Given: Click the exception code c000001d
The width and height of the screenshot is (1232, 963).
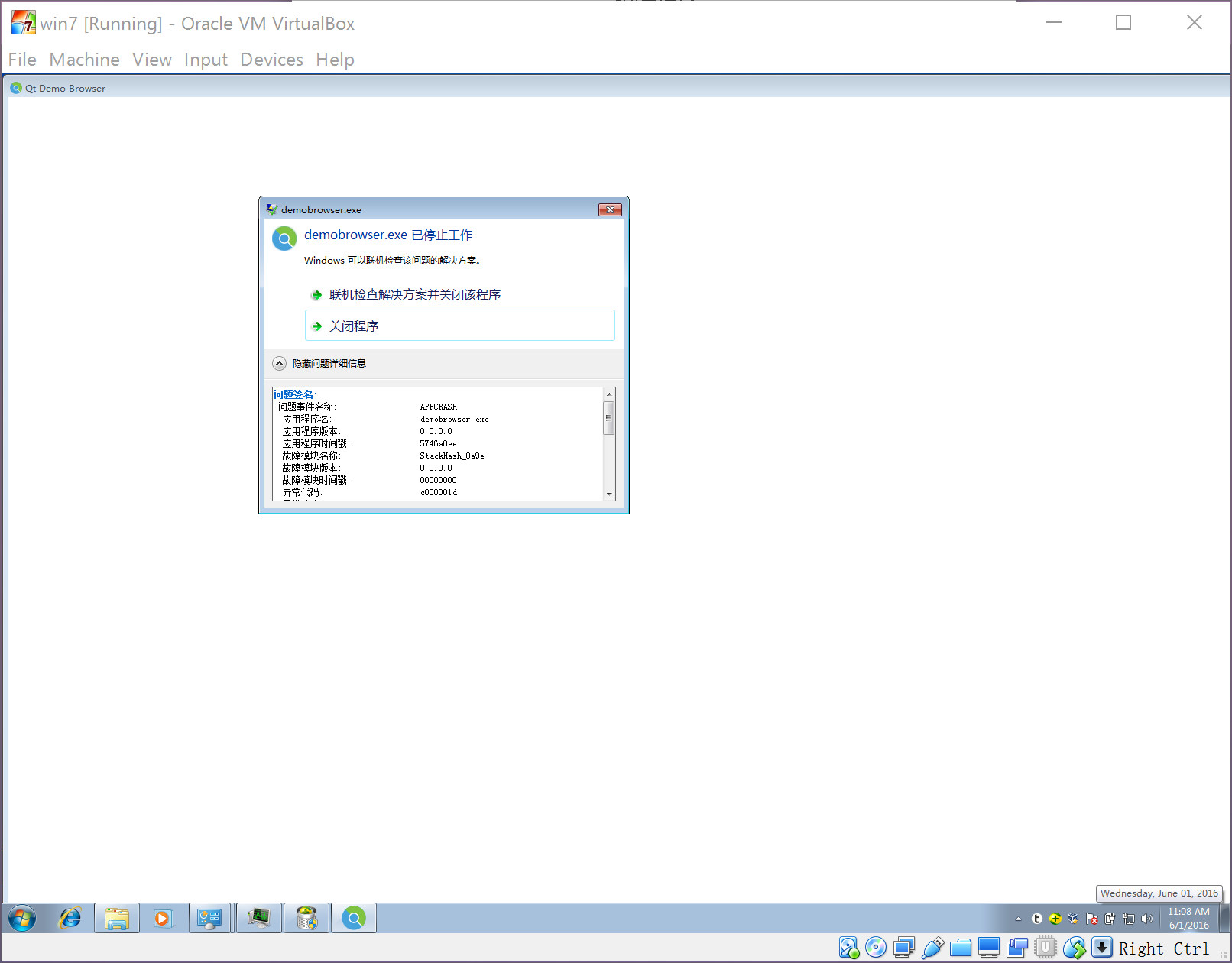Looking at the screenshot, I should 439,492.
